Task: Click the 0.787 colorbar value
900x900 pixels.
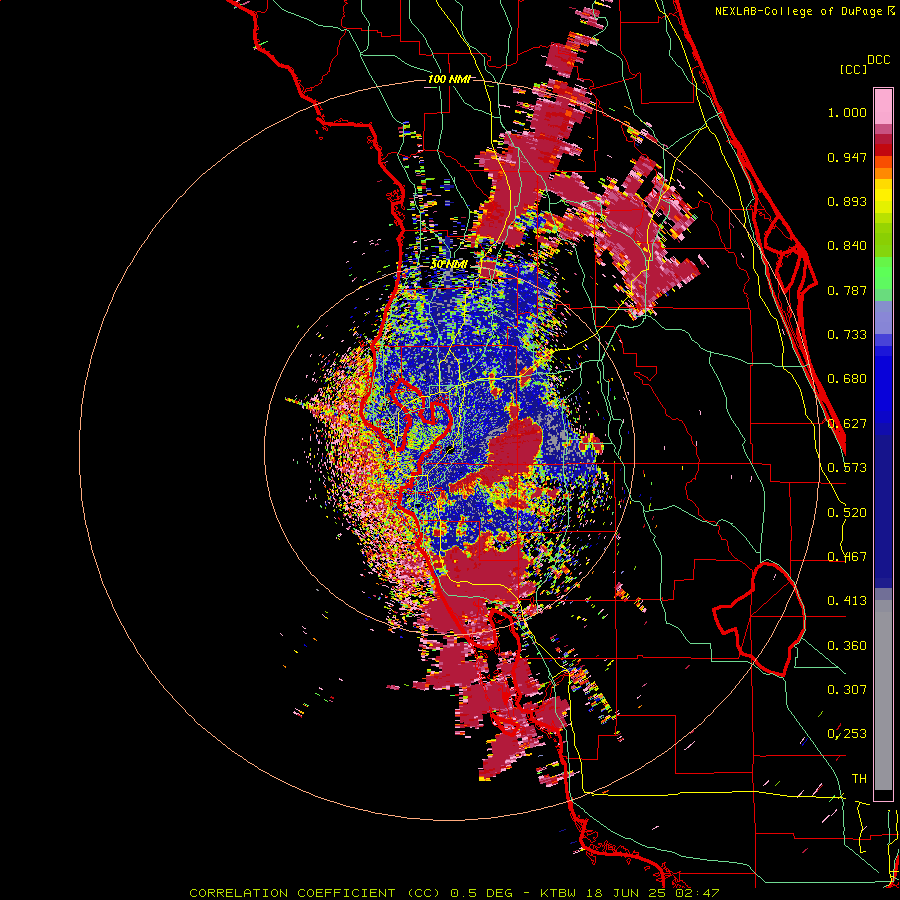Action: point(847,290)
